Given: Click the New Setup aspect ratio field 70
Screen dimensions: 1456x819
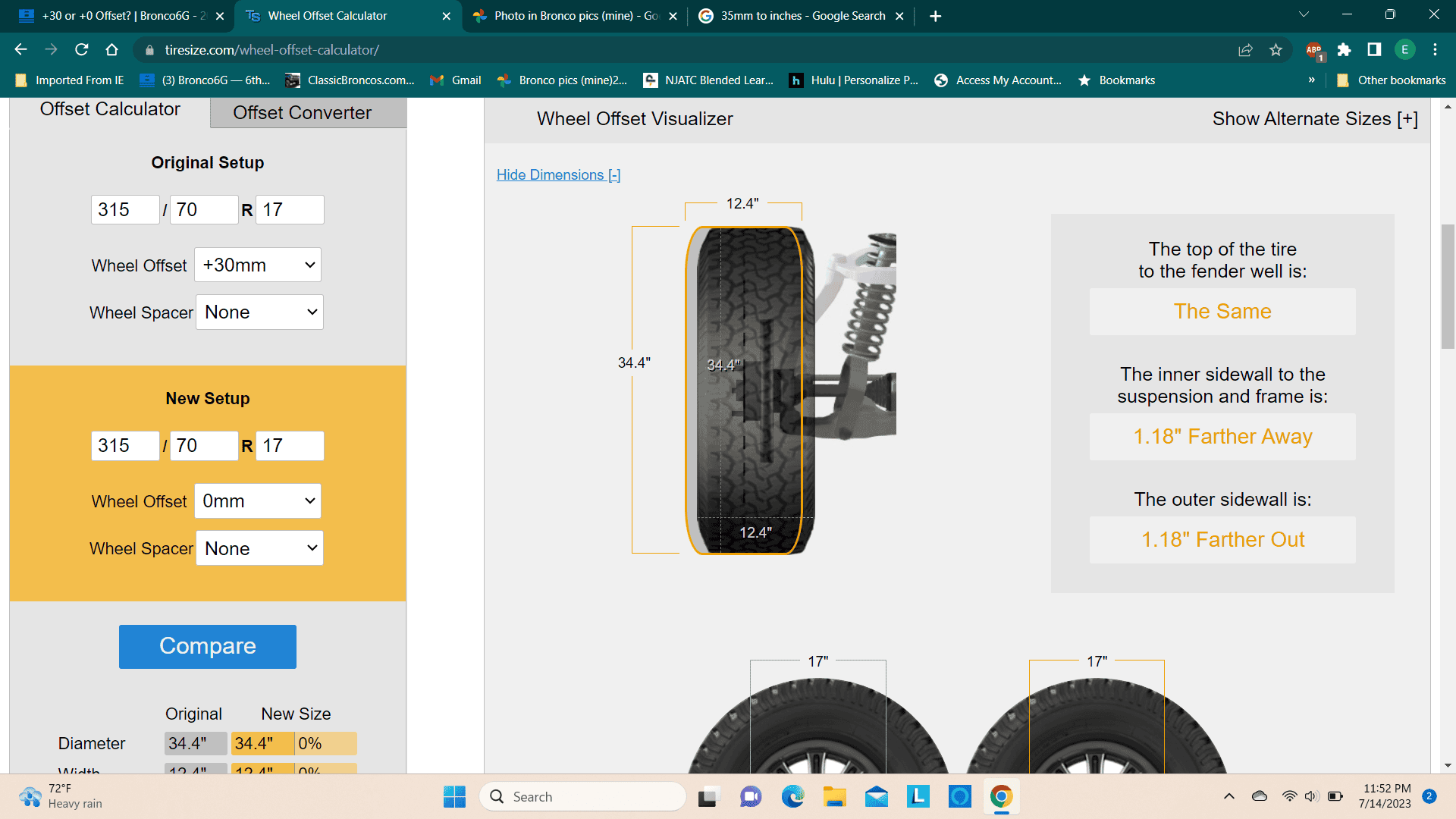Looking at the screenshot, I should [204, 445].
